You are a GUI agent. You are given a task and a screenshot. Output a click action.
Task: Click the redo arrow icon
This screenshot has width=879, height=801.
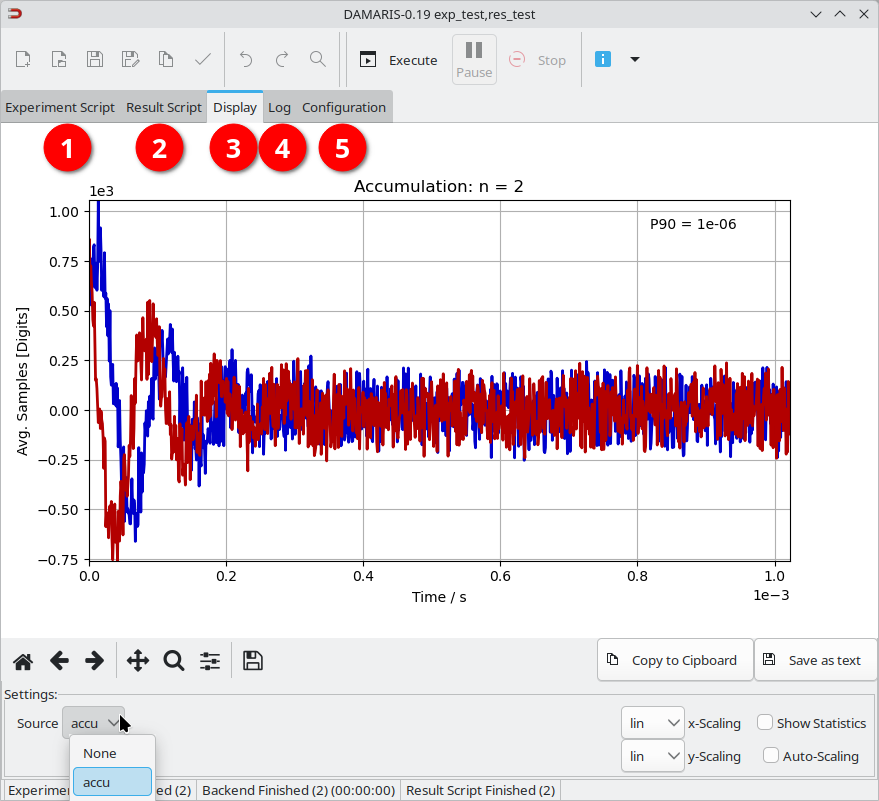coord(282,59)
